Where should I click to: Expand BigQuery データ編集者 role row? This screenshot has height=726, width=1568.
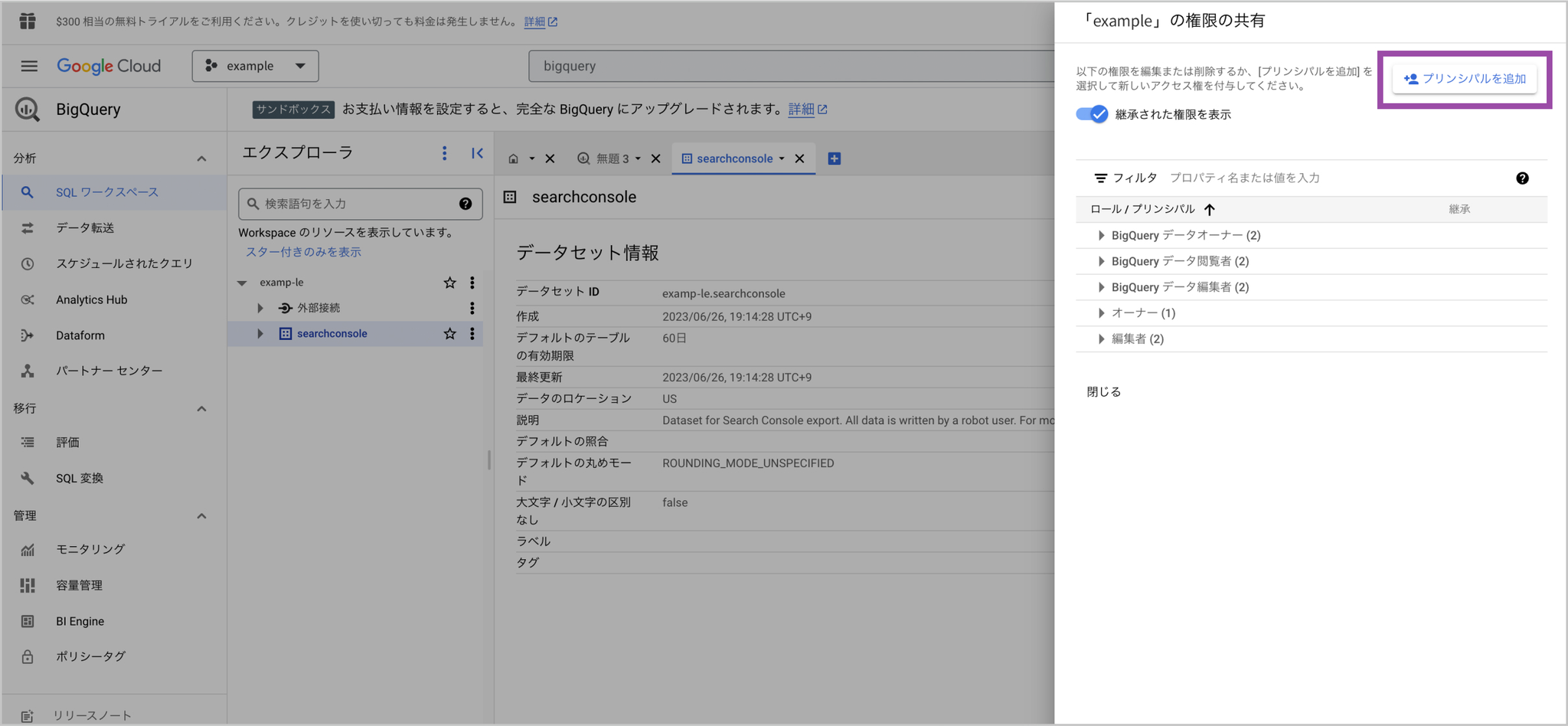click(1101, 287)
